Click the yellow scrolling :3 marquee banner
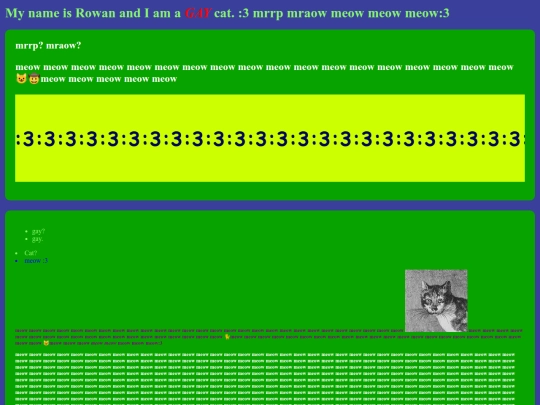 click(270, 138)
